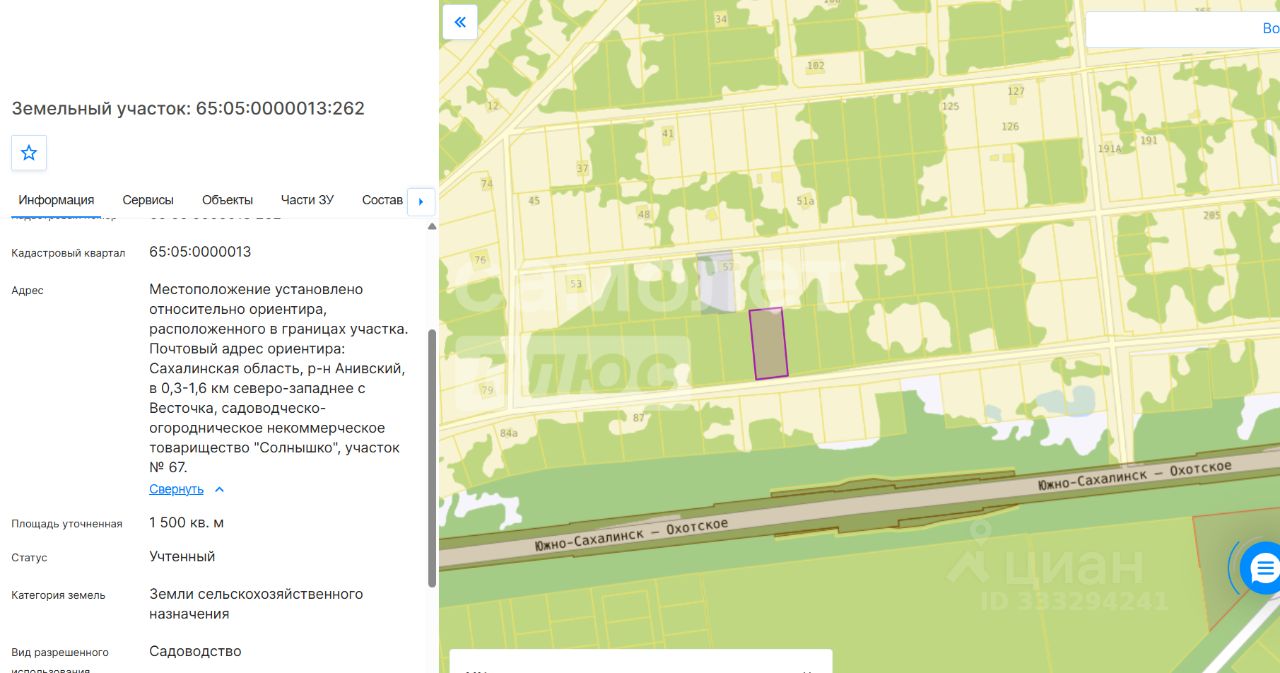This screenshot has height=673, width=1280.
Task: Click map parcel labeled 51а
Action: click(x=805, y=201)
